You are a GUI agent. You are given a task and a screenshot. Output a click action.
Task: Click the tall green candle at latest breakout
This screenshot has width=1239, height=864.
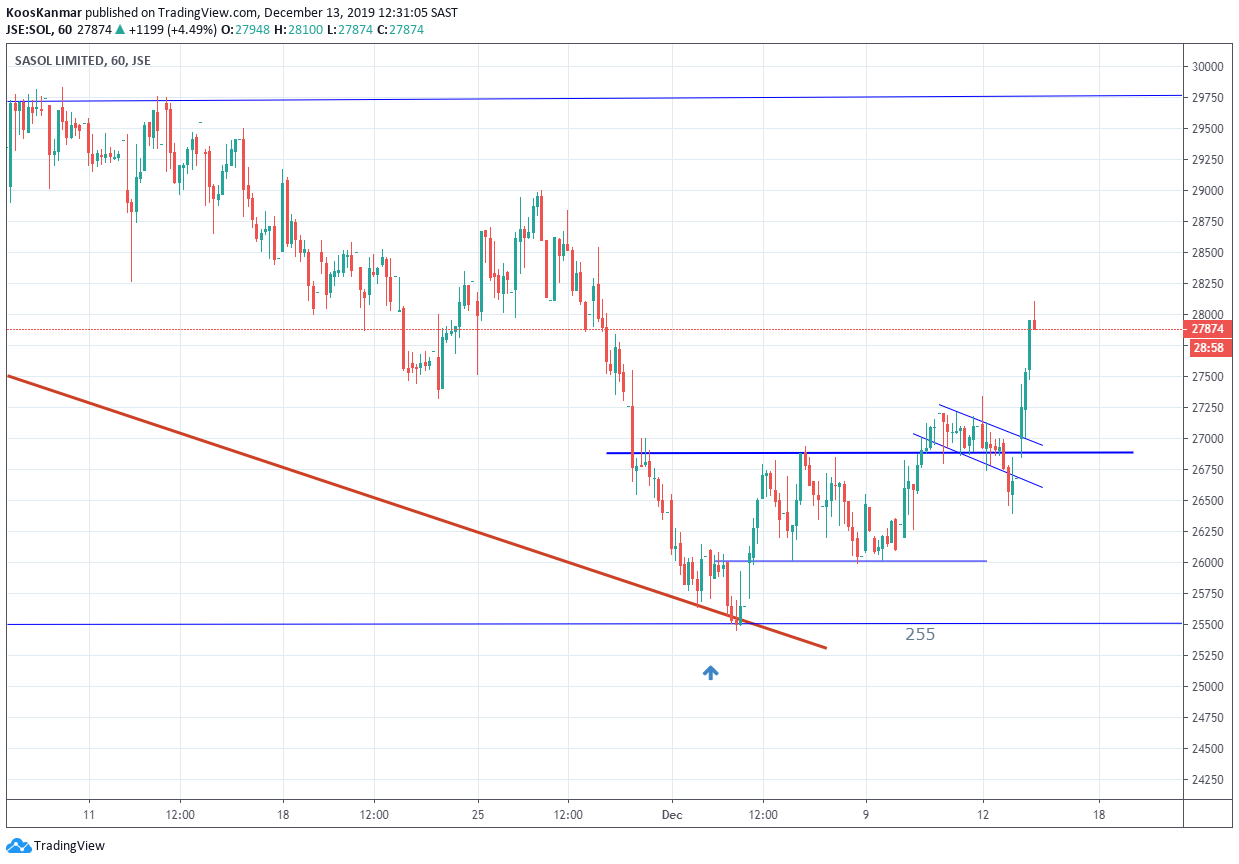pos(1029,345)
